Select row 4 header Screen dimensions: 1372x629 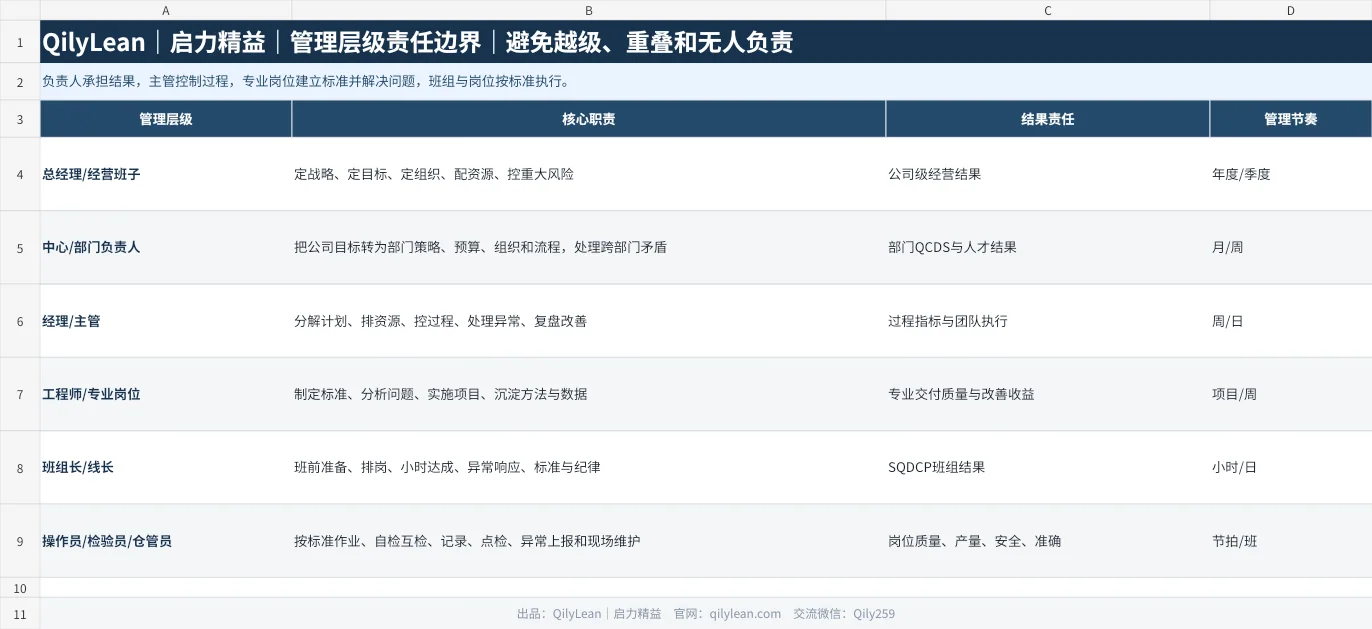(x=20, y=174)
